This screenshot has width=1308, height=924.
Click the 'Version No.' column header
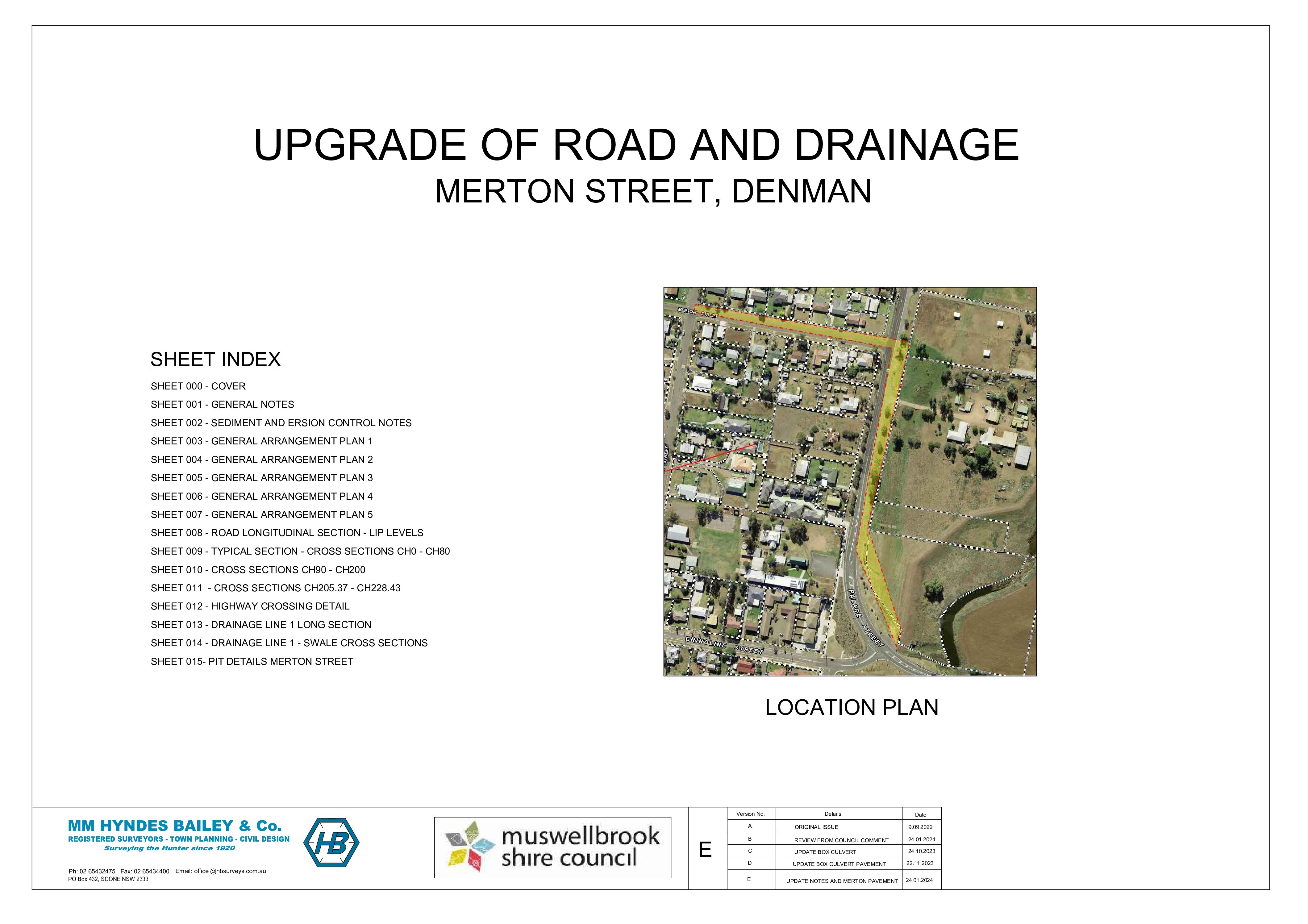pyautogui.click(x=751, y=814)
